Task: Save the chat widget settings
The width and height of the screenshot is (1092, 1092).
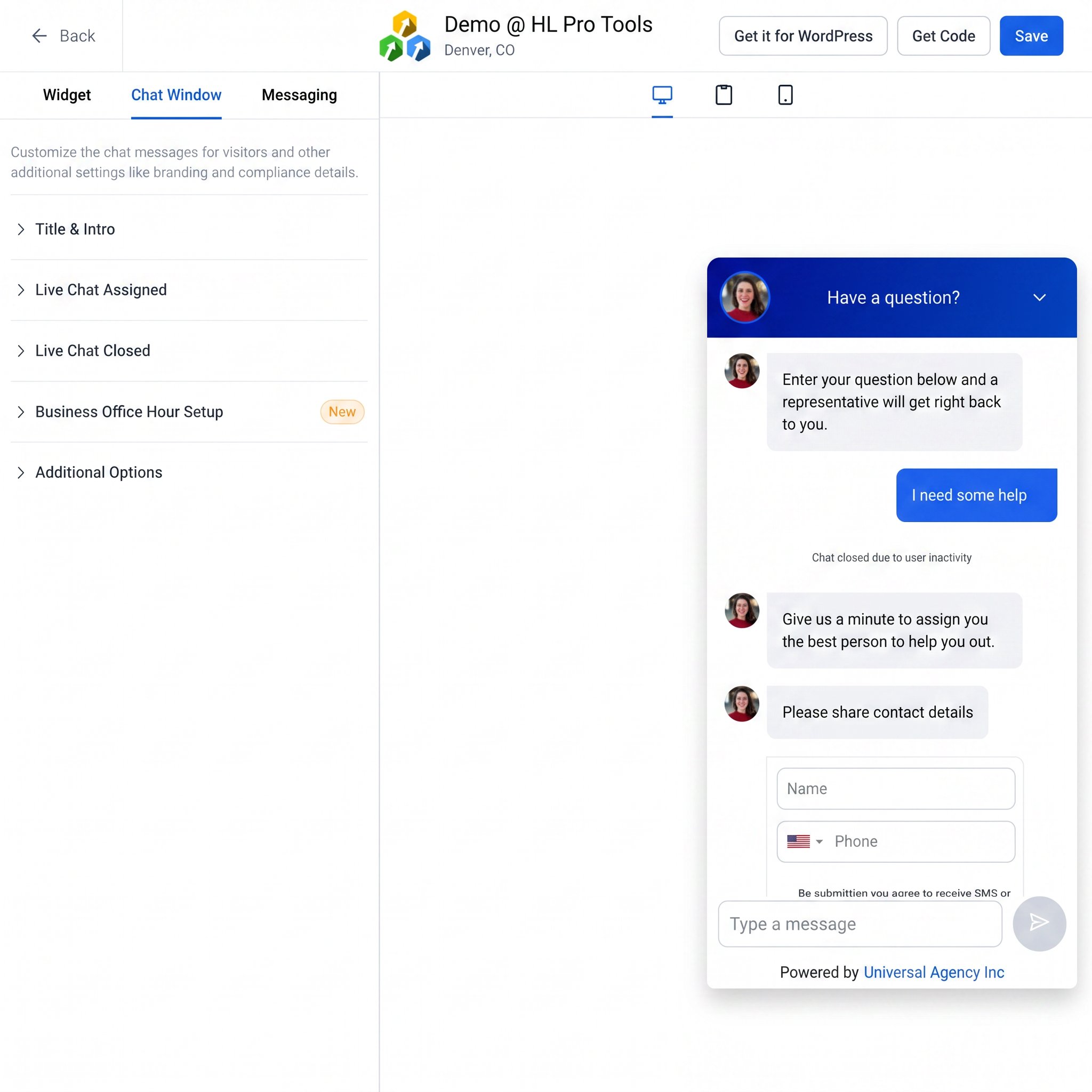Action: (1031, 36)
